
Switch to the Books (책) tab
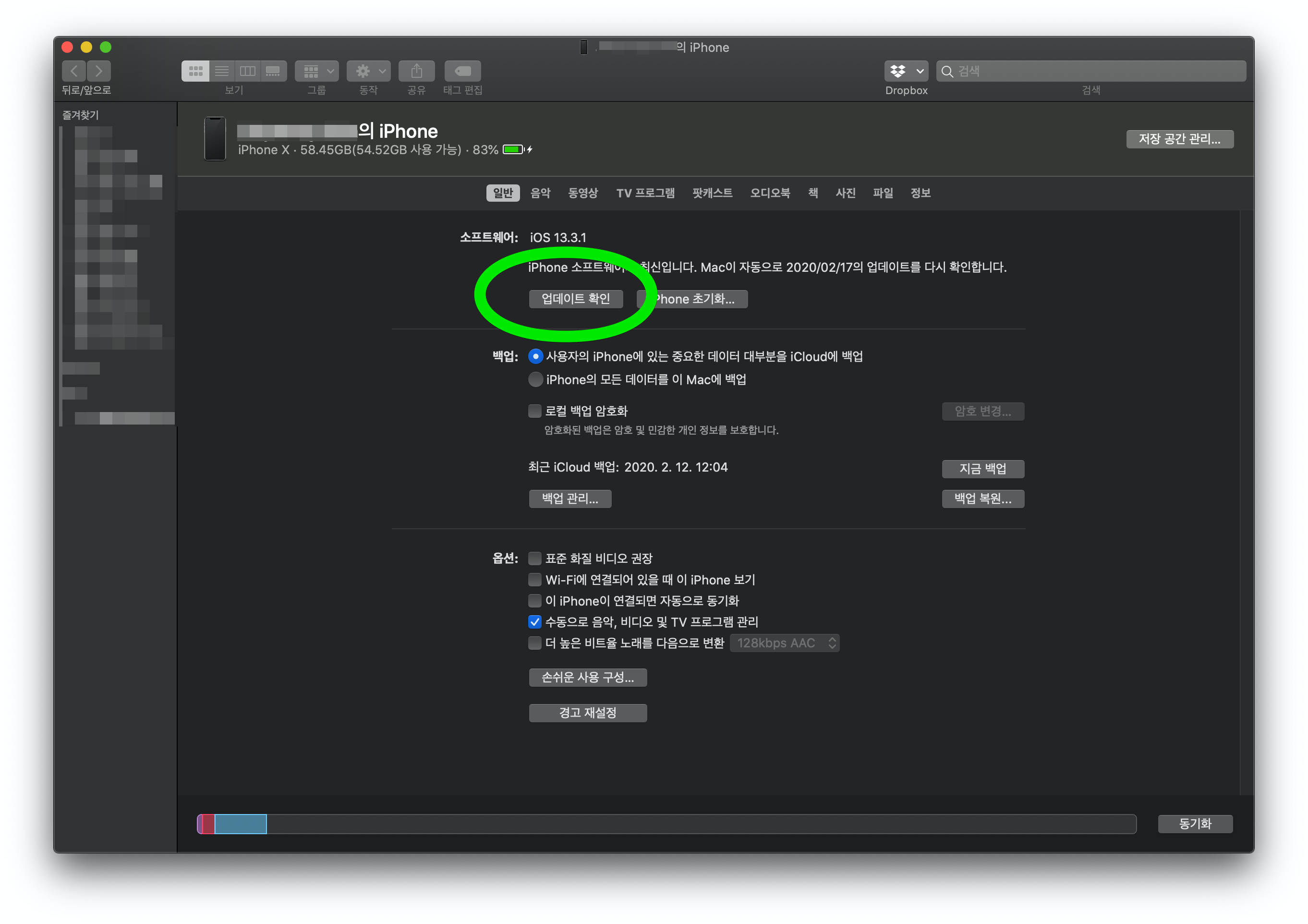(x=813, y=193)
